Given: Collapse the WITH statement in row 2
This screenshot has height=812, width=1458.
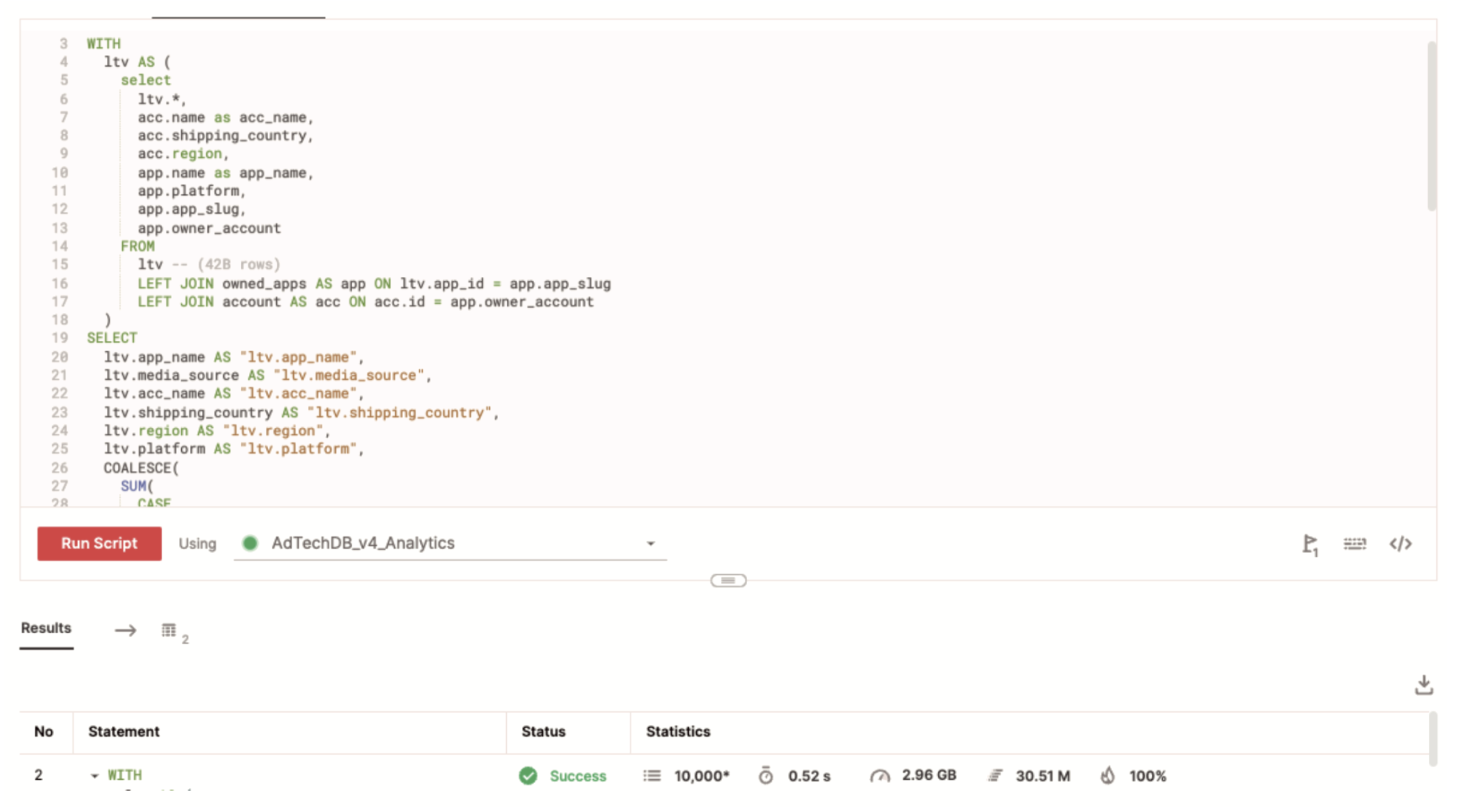Looking at the screenshot, I should [94, 775].
